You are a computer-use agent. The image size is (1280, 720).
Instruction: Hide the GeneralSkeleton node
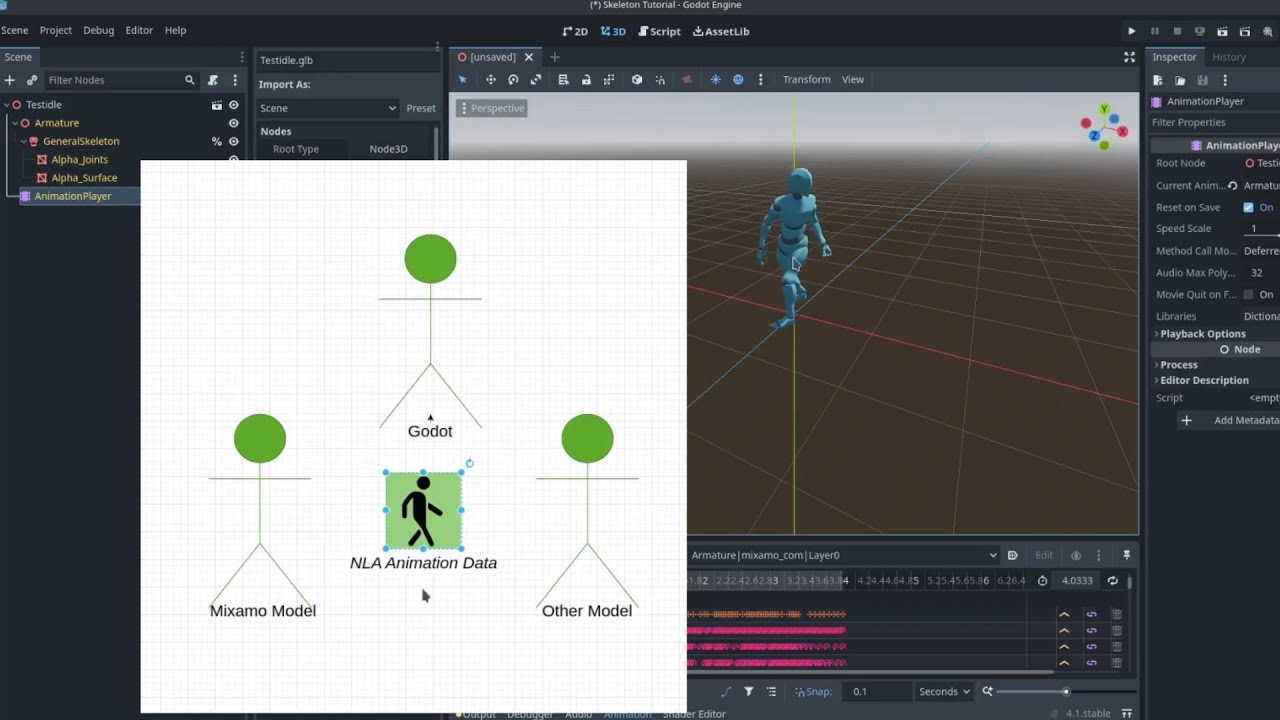(x=234, y=142)
